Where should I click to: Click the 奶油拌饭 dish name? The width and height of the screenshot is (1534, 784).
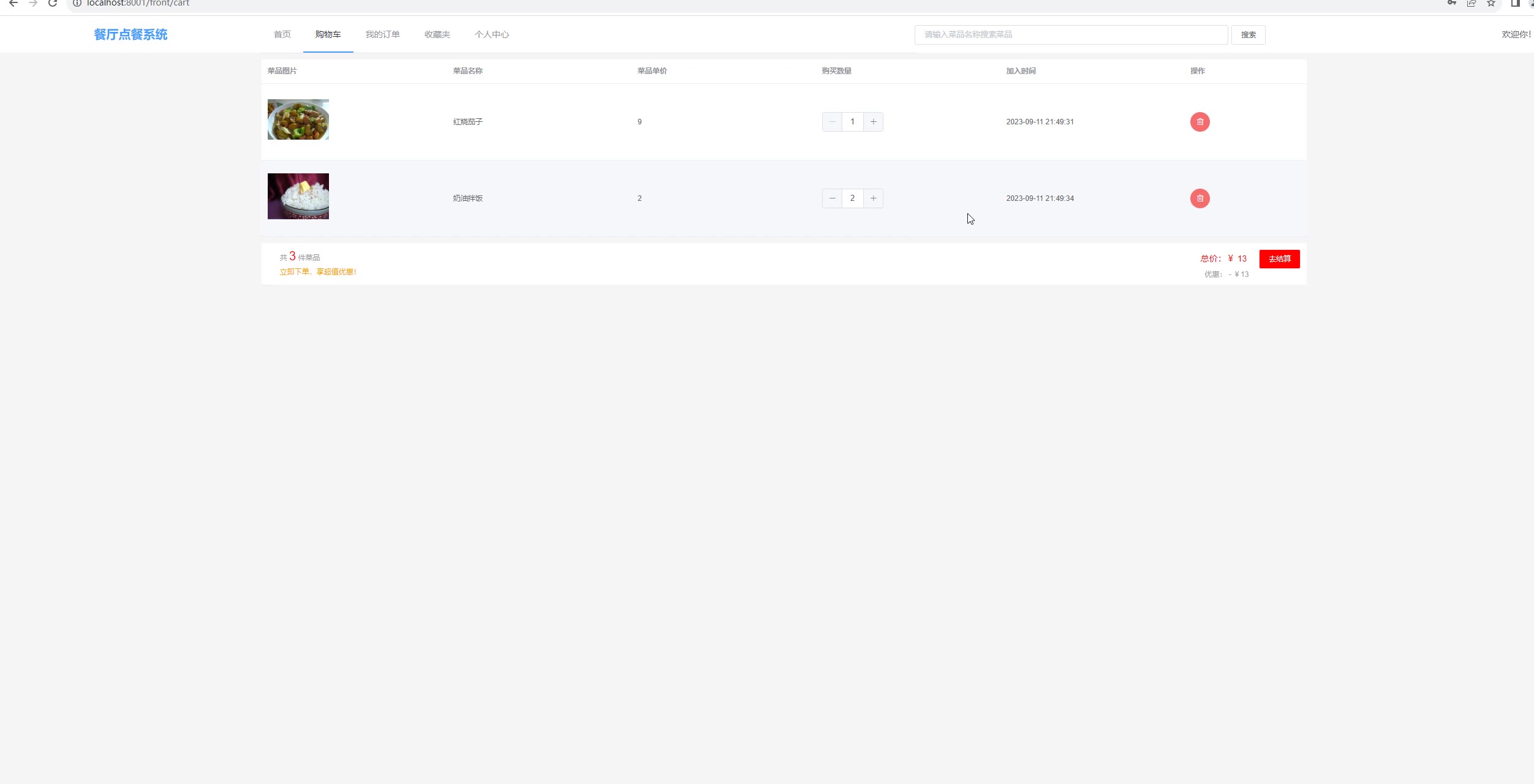pyautogui.click(x=467, y=198)
